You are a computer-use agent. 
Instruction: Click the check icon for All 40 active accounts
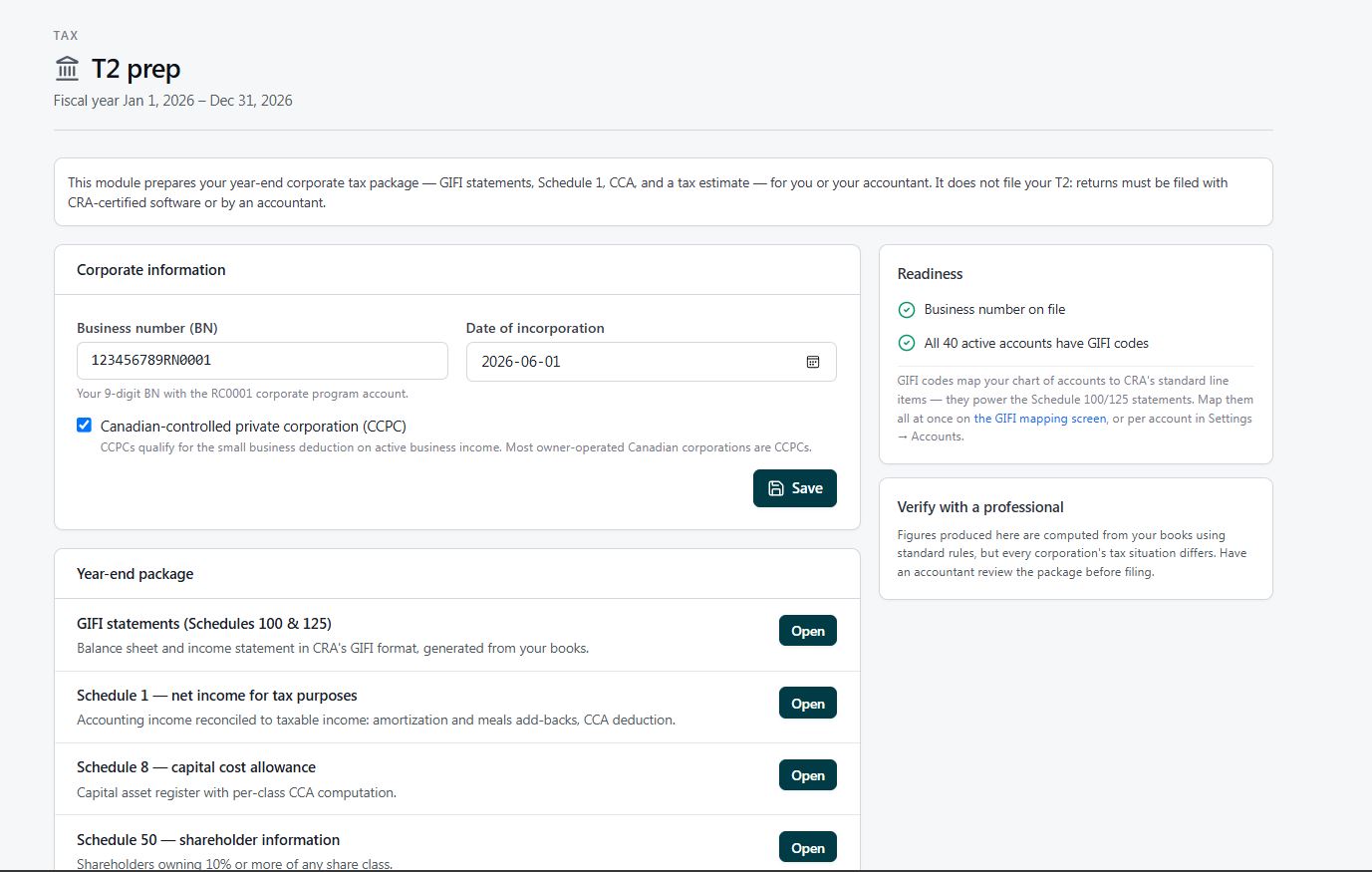coord(907,343)
